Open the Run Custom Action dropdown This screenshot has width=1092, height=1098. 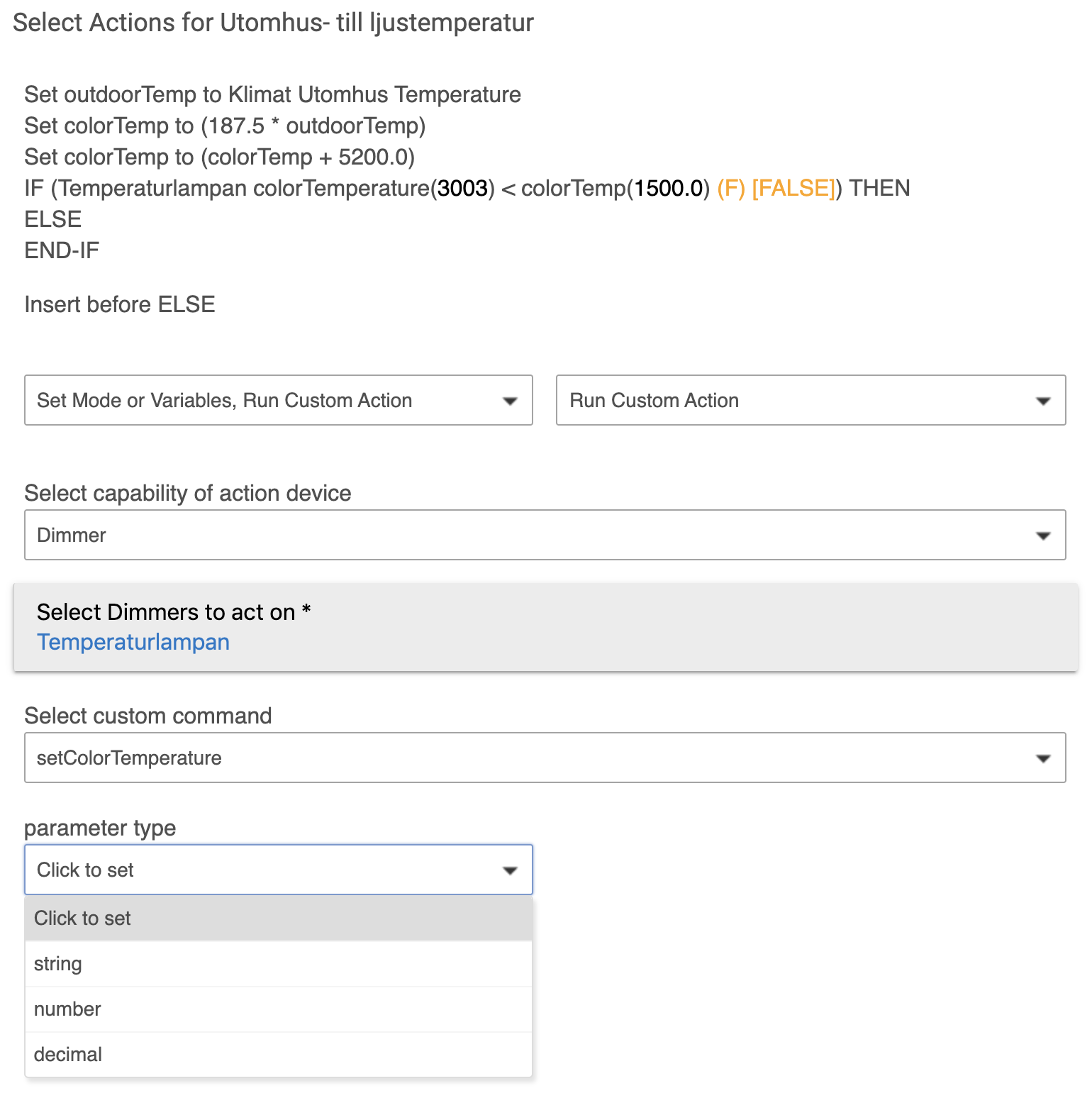(810, 400)
